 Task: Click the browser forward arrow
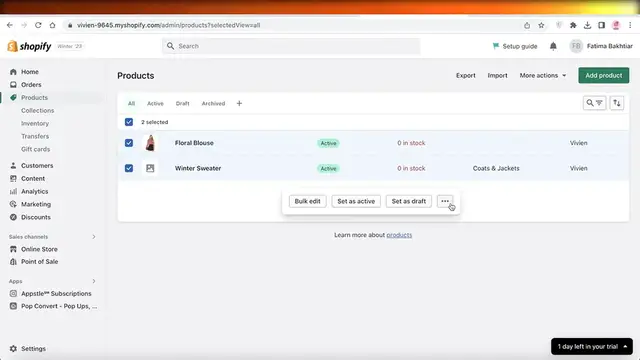coord(24,25)
